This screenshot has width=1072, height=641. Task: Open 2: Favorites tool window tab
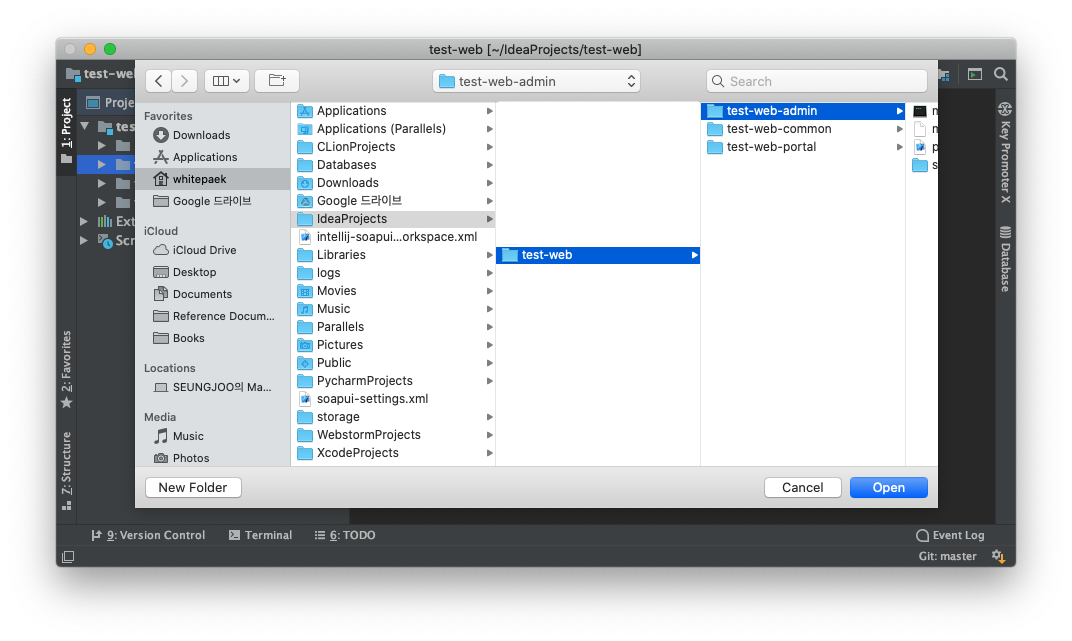(66, 369)
